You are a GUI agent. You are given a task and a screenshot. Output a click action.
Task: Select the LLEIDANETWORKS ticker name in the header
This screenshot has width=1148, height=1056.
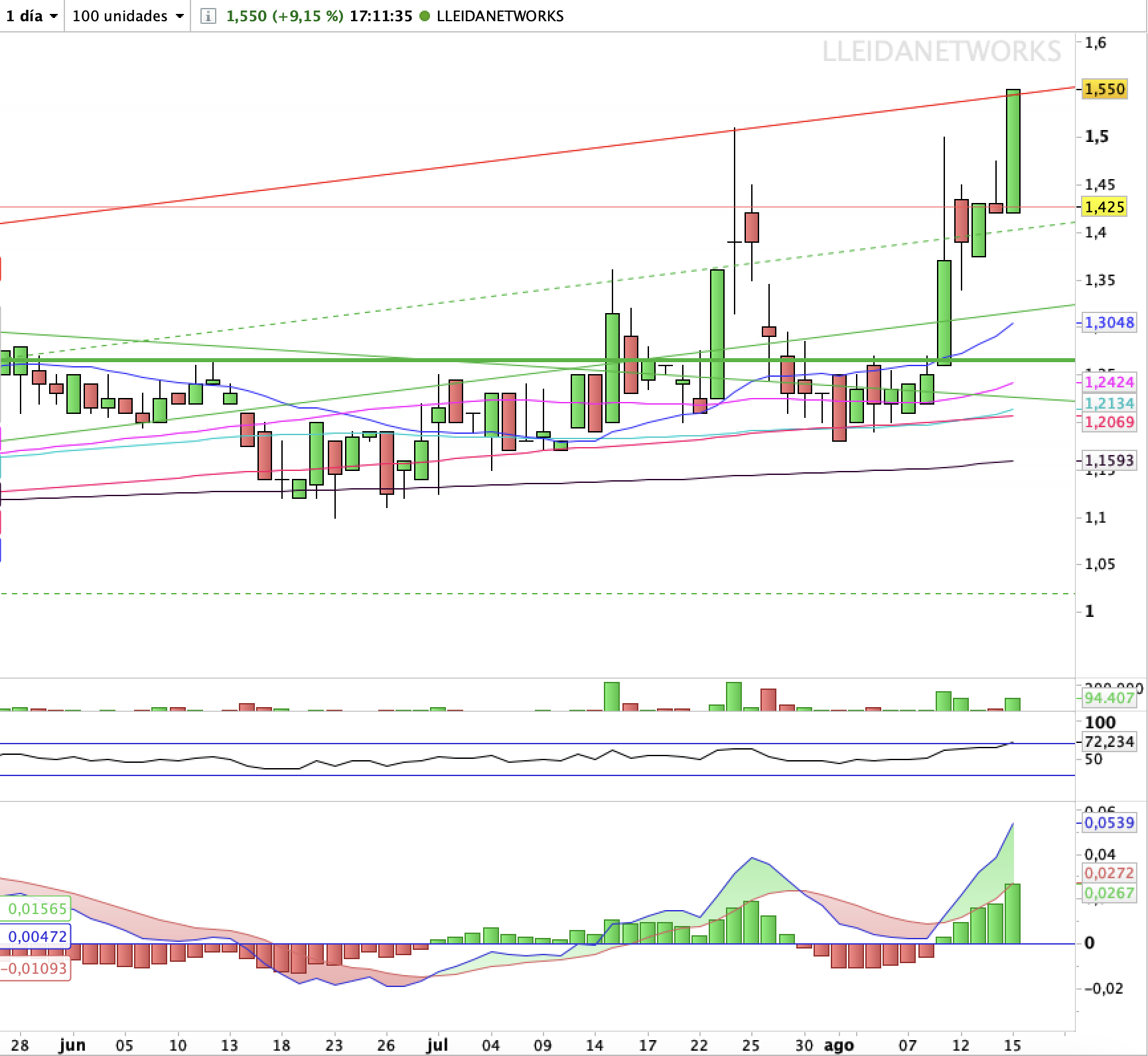pyautogui.click(x=500, y=16)
